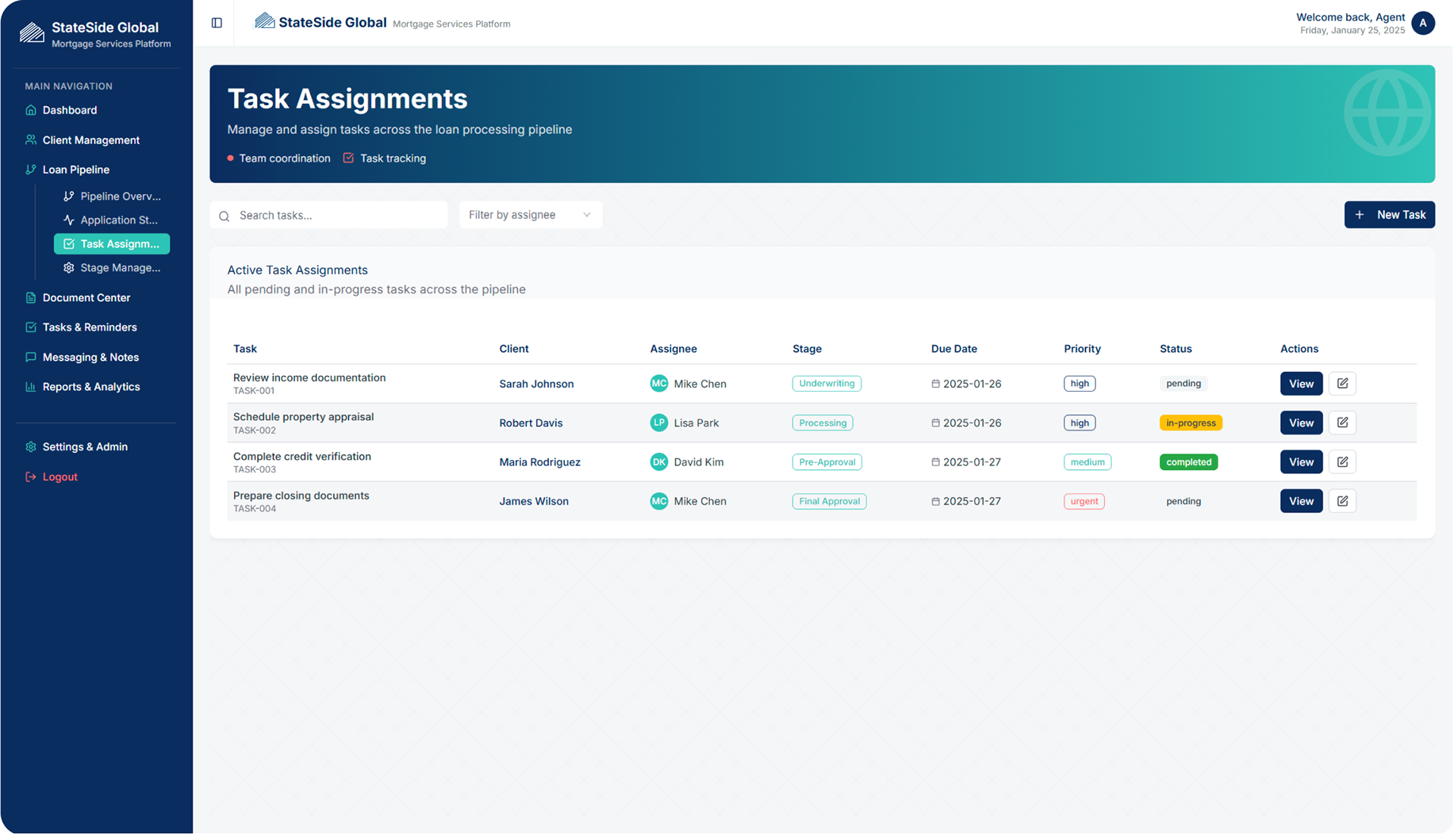Click the user avatar icon top right
The height and width of the screenshot is (836, 1456).
tap(1423, 23)
